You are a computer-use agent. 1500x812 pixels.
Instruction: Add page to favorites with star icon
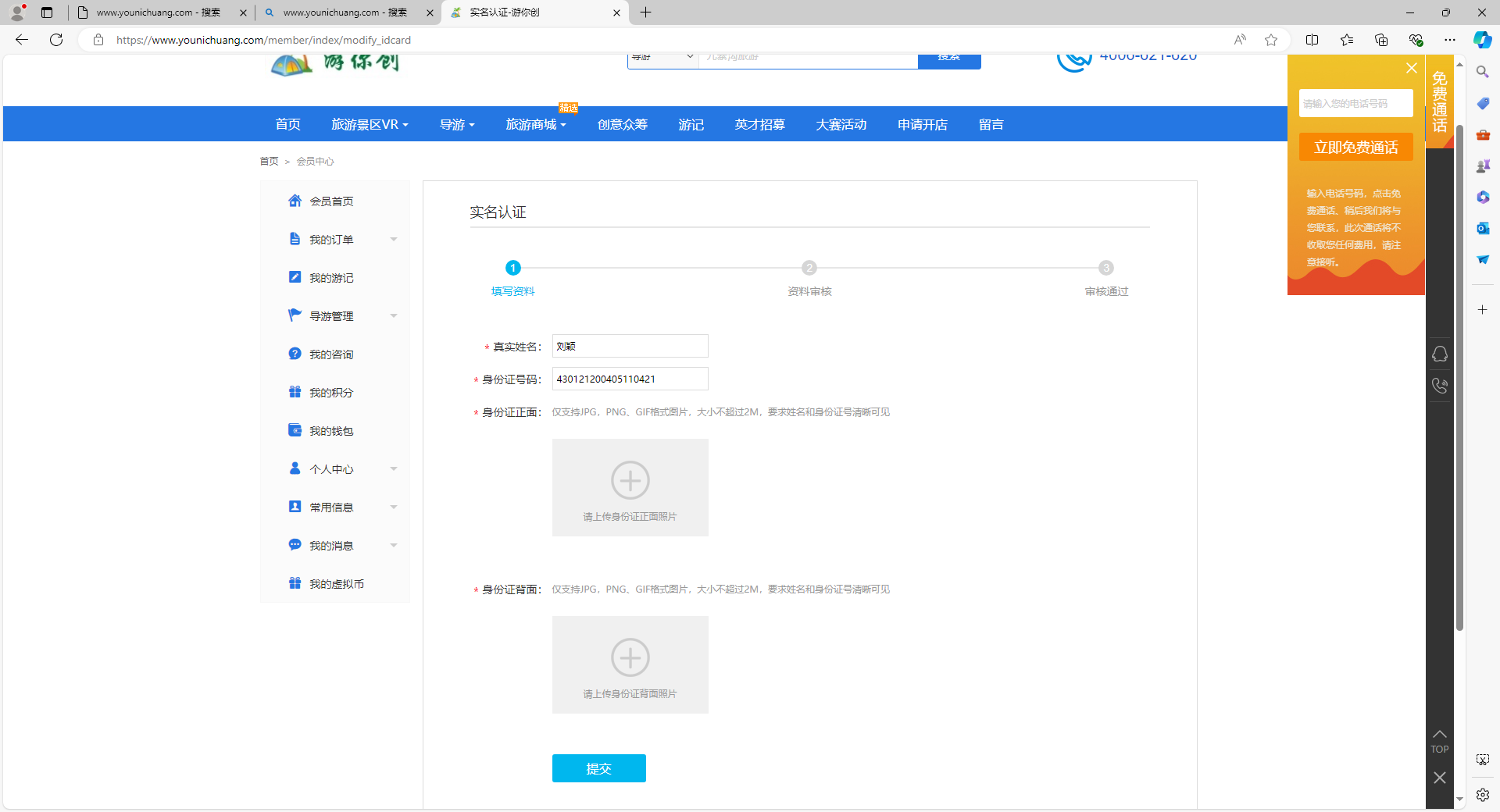pyautogui.click(x=1271, y=40)
